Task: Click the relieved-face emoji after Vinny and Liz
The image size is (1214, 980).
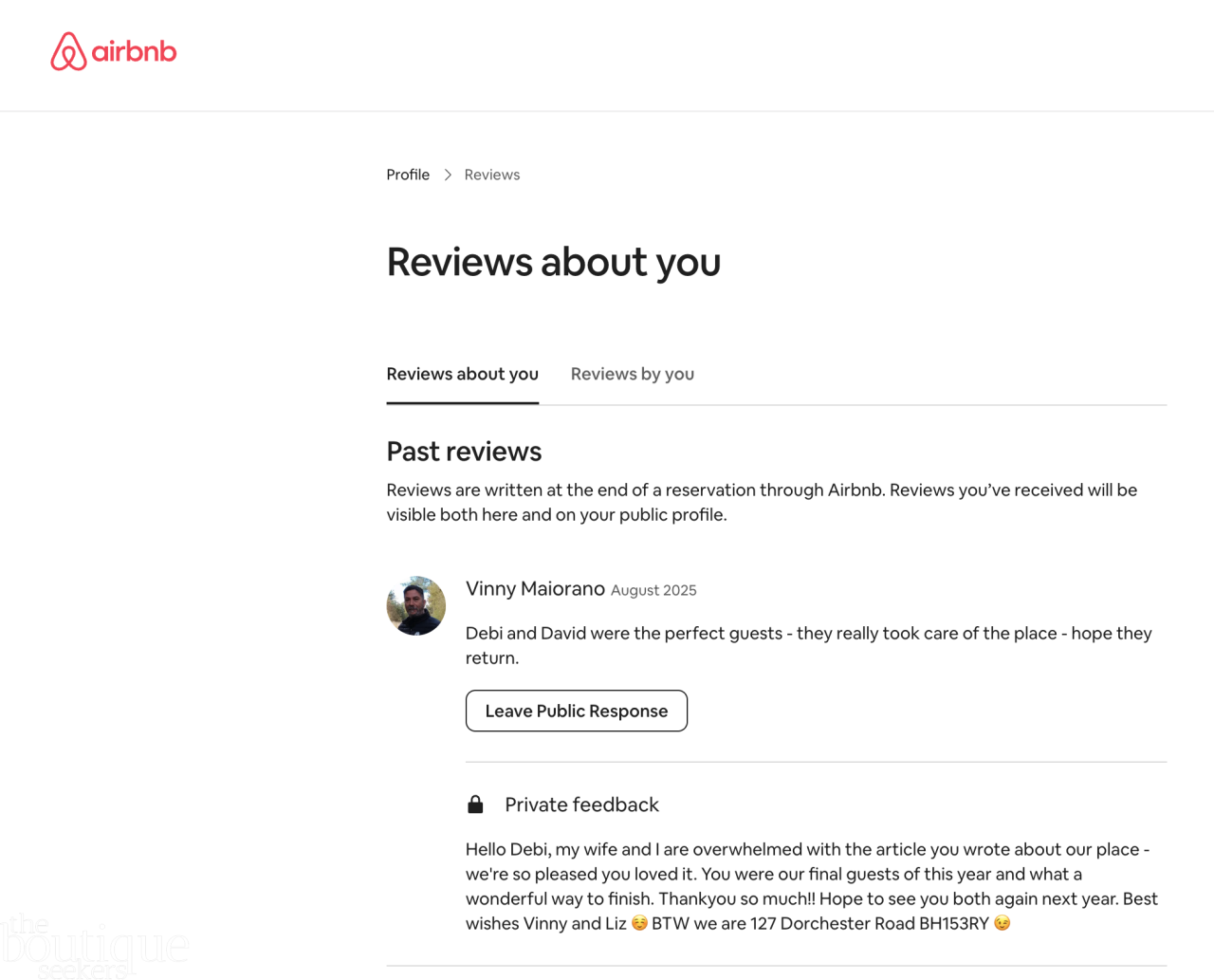Action: point(639,923)
